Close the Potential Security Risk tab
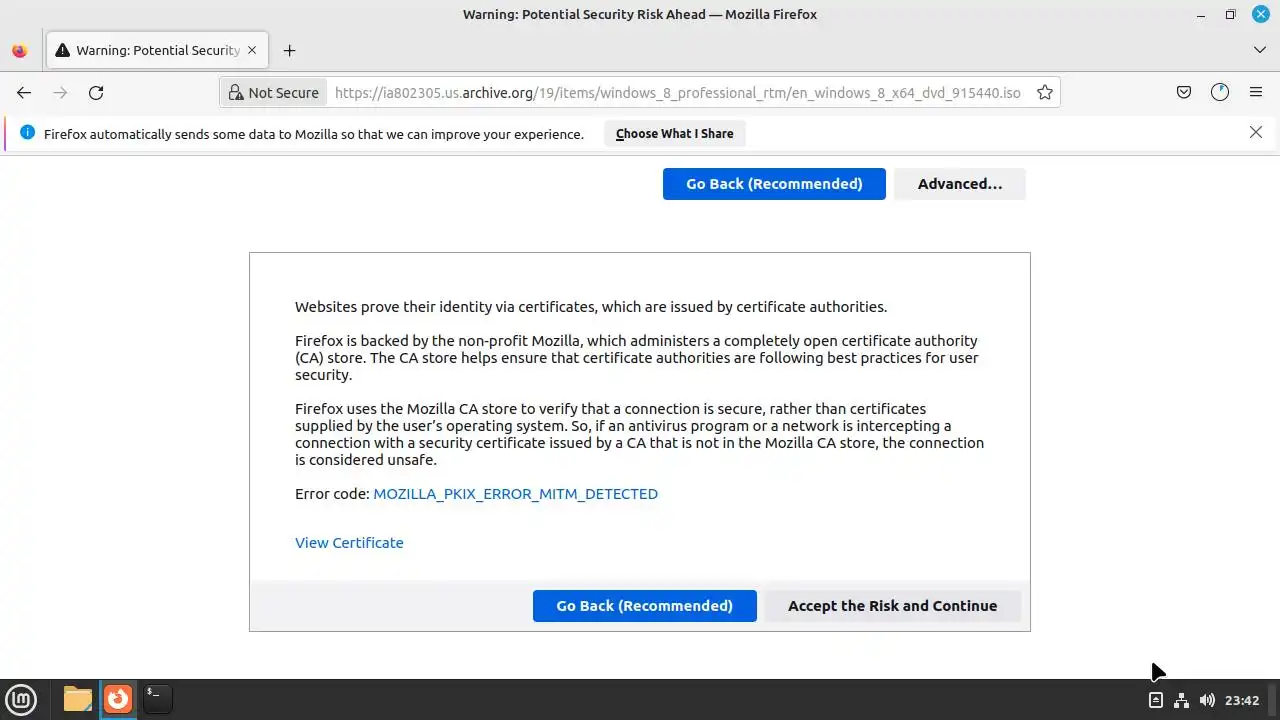 (252, 50)
